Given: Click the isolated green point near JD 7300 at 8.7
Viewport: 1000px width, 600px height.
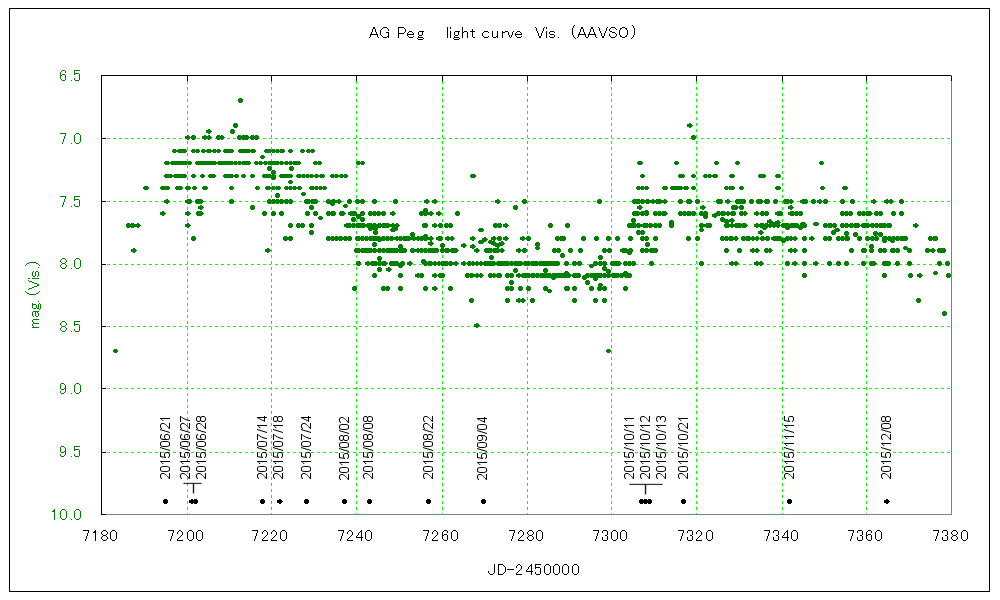Looking at the screenshot, I should (608, 351).
